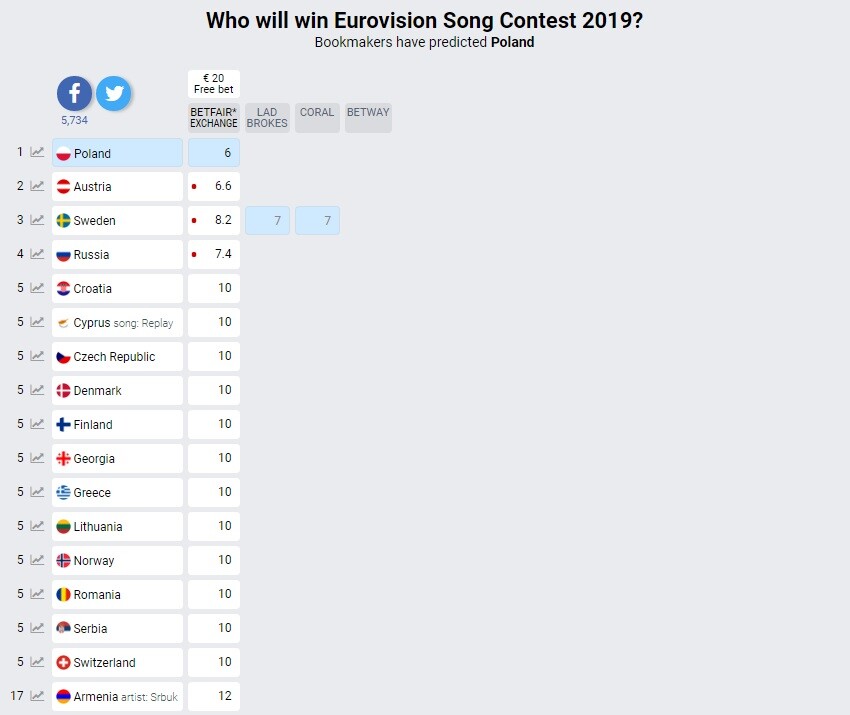Select the Betfair Exchange column header
The width and height of the screenshot is (850, 715).
click(214, 118)
